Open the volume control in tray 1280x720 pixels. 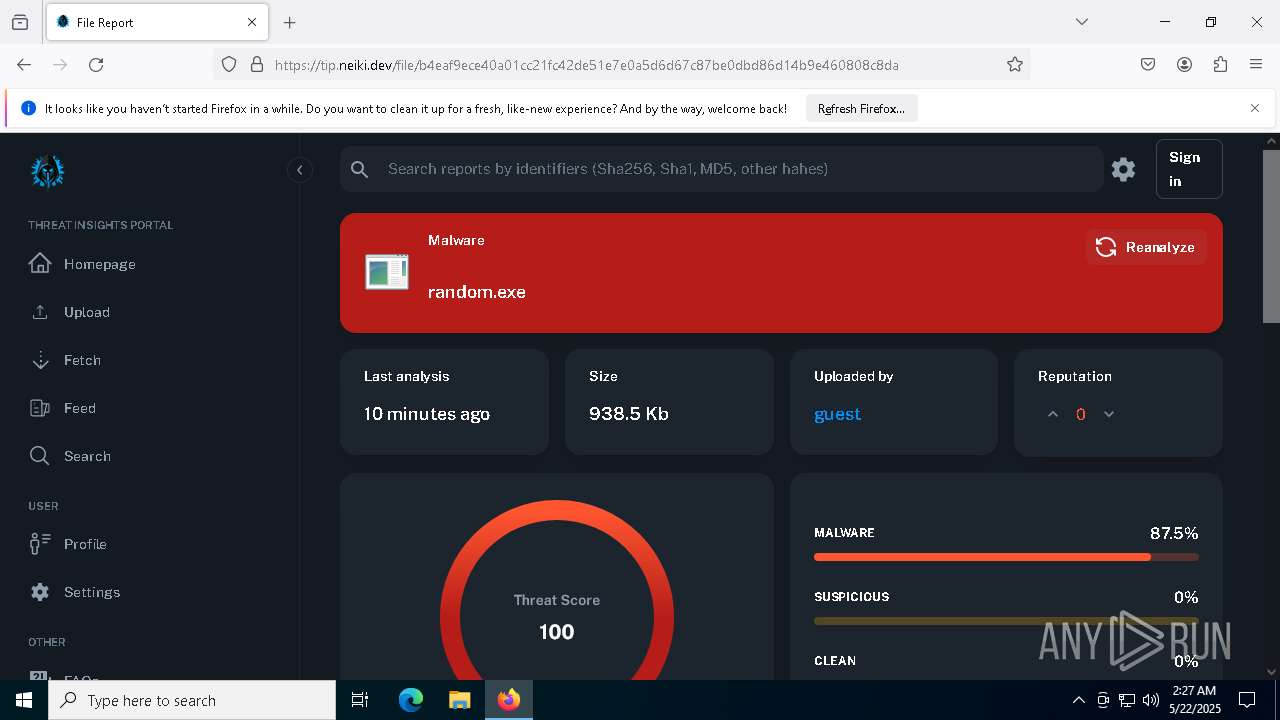(x=1151, y=700)
